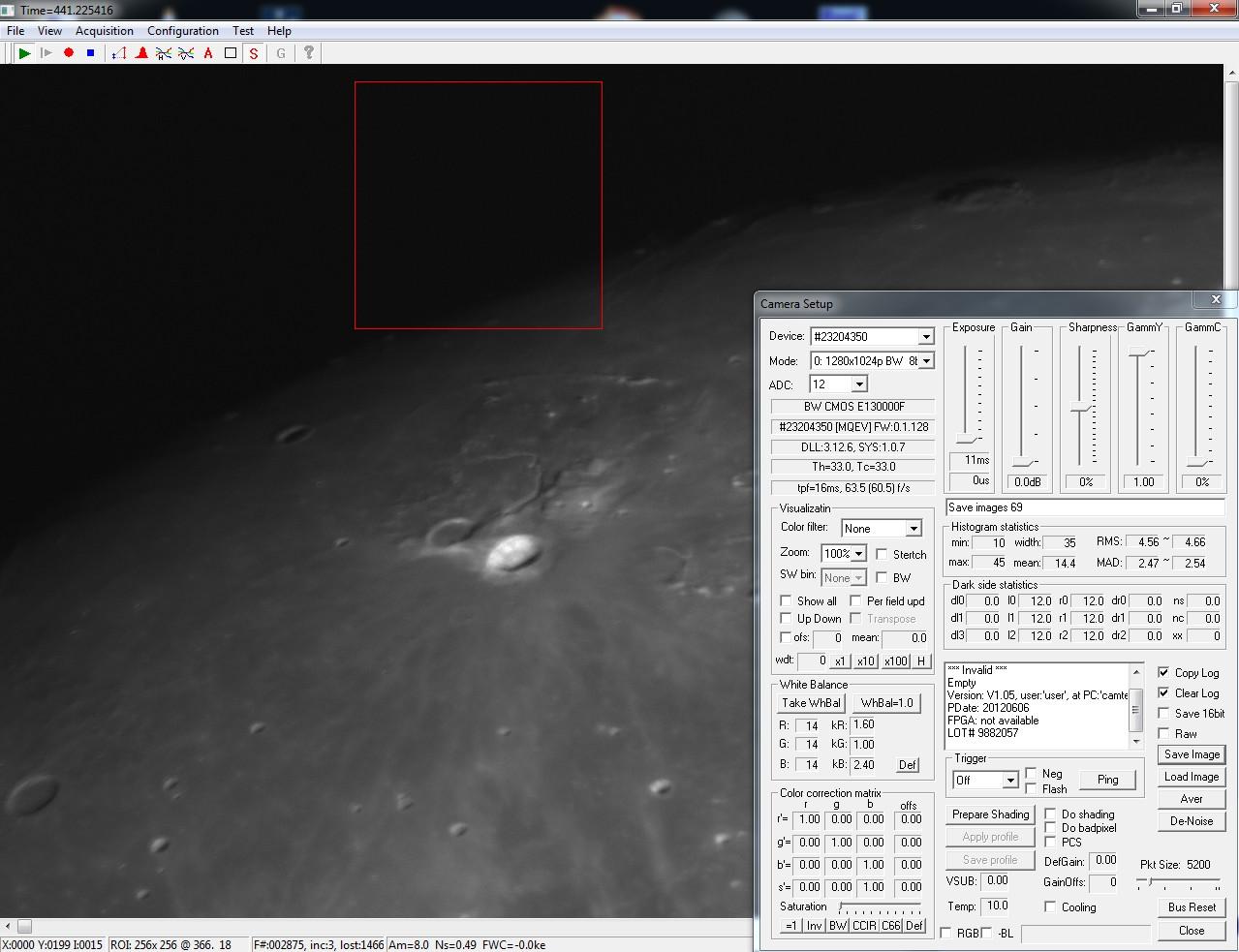Open the Trigger mode dropdown

(1009, 780)
